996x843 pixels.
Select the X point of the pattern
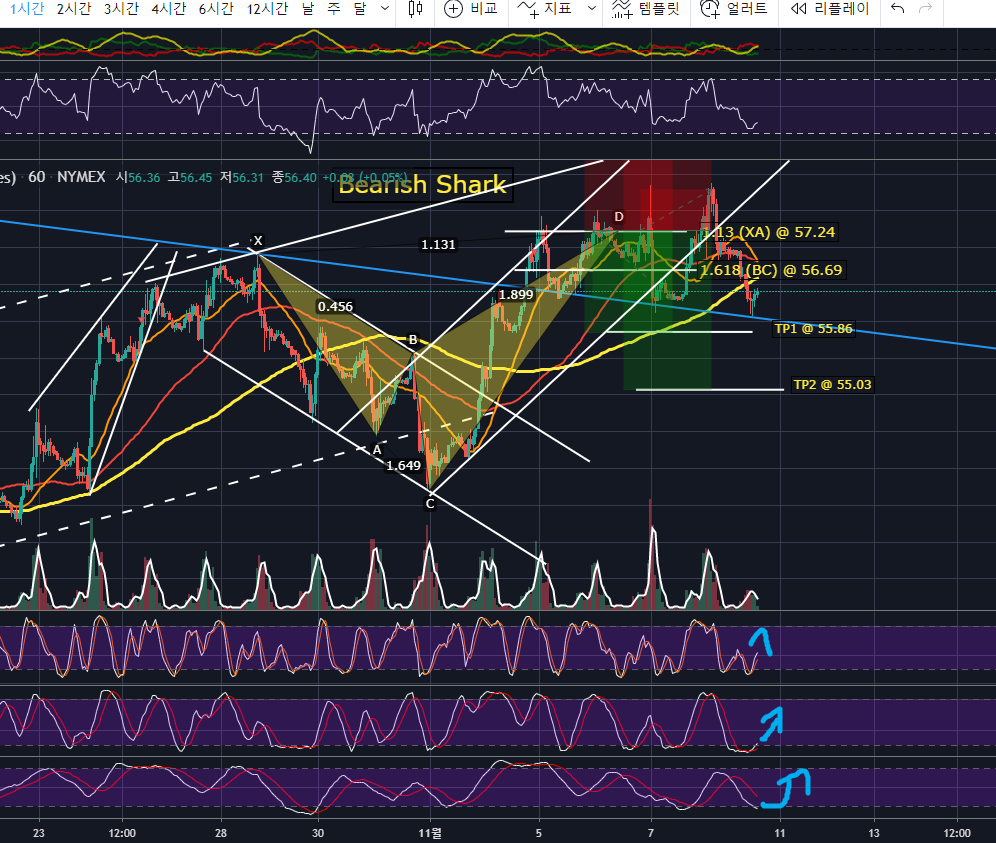(258, 241)
